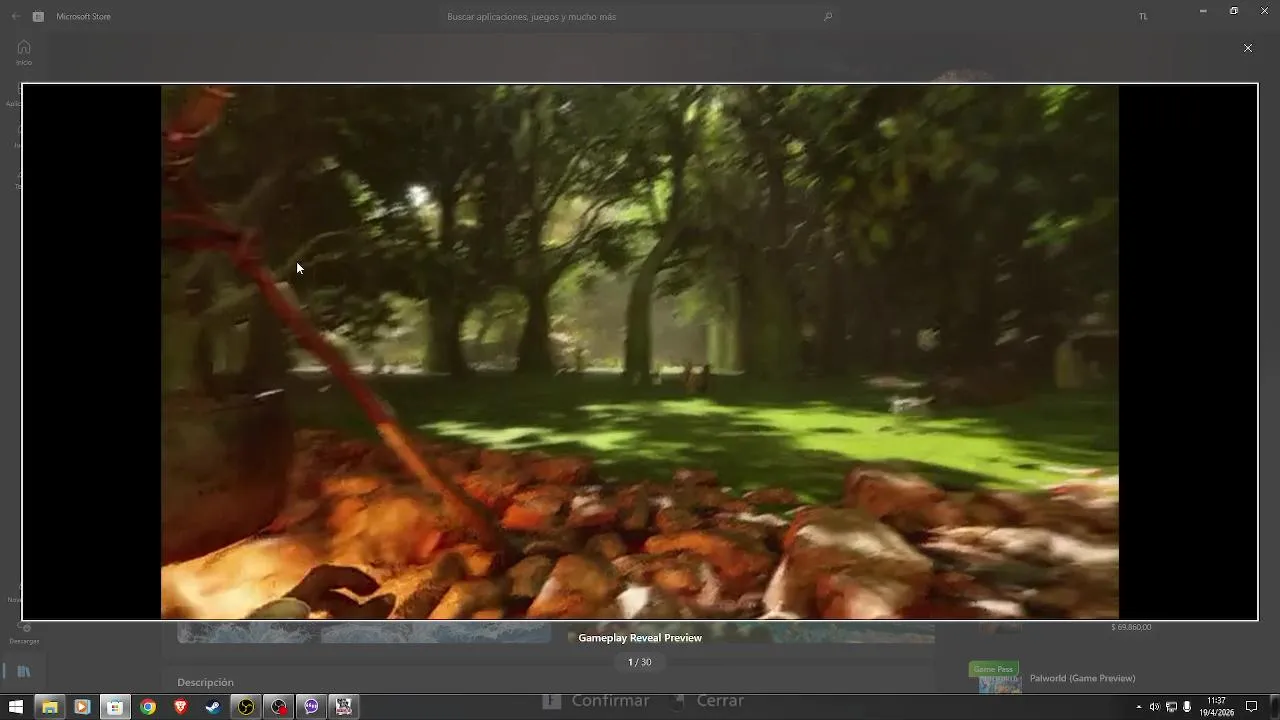Click the gameplay reveal video frame
The width and height of the screenshot is (1280, 720).
(x=640, y=352)
